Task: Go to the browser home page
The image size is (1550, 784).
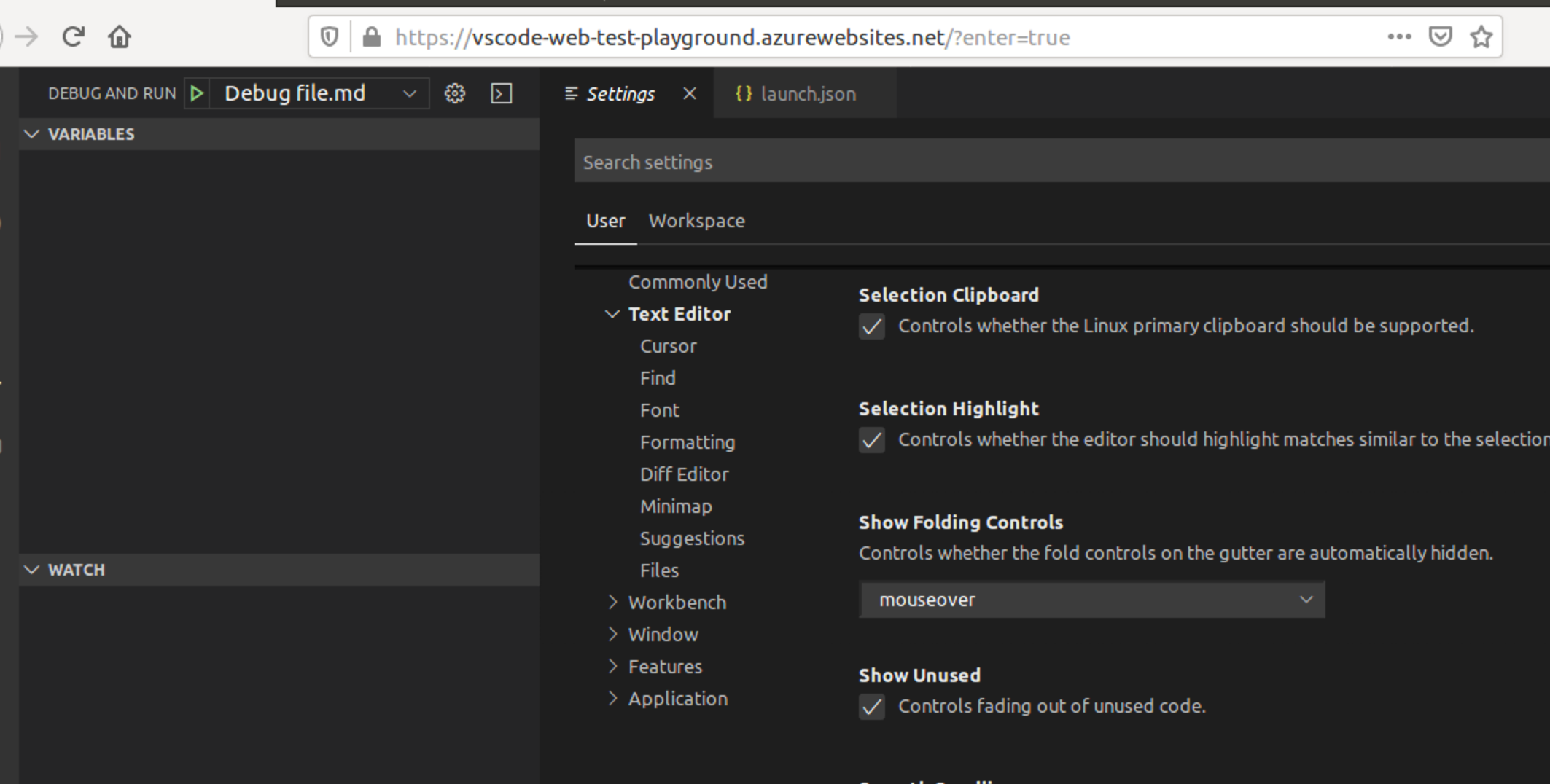Action: 119,36
